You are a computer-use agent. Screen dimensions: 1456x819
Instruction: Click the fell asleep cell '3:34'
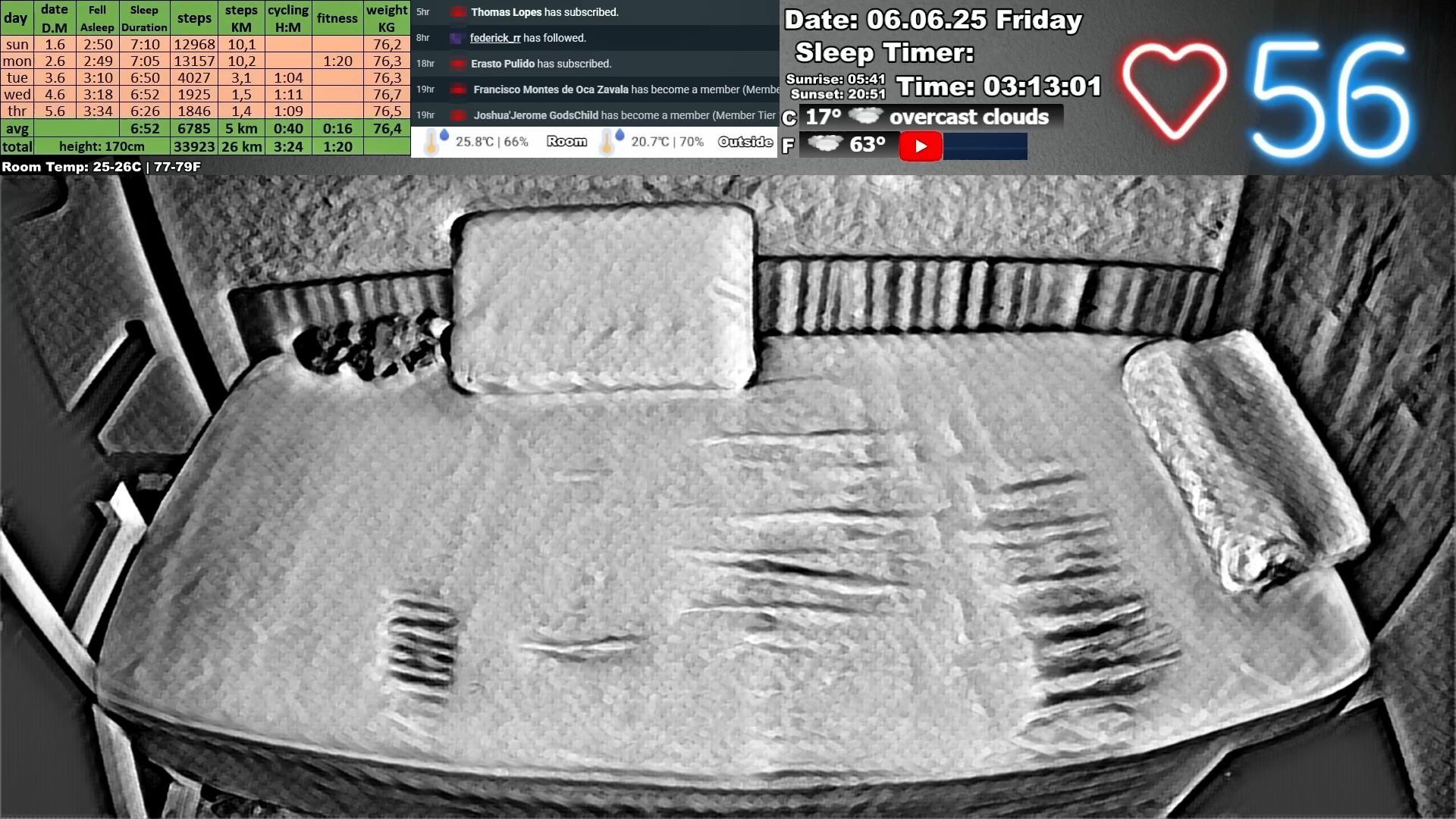[x=98, y=111]
